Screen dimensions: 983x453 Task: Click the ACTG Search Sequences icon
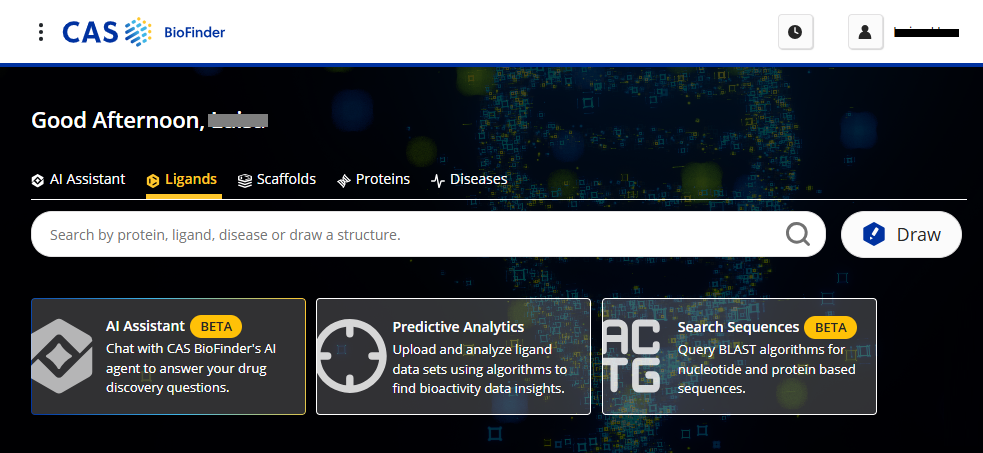coord(633,356)
